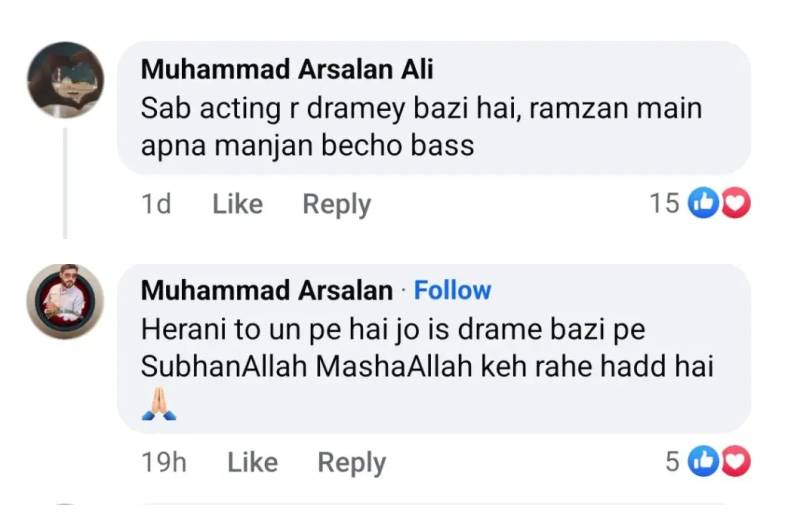Like the Herani to un pe comment
The width and height of the screenshot is (800, 516).
[253, 462]
